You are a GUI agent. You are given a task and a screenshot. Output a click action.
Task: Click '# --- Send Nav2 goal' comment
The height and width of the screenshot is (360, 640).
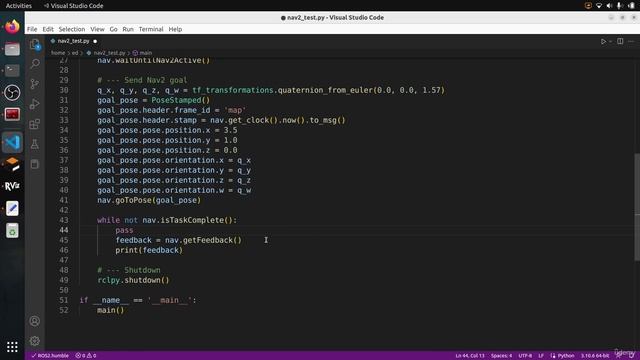tap(142, 80)
